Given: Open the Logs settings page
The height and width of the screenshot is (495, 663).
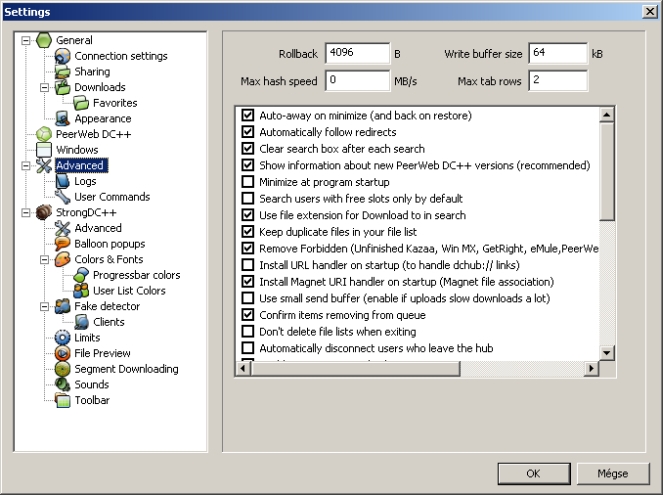Looking at the screenshot, I should click(x=85, y=181).
